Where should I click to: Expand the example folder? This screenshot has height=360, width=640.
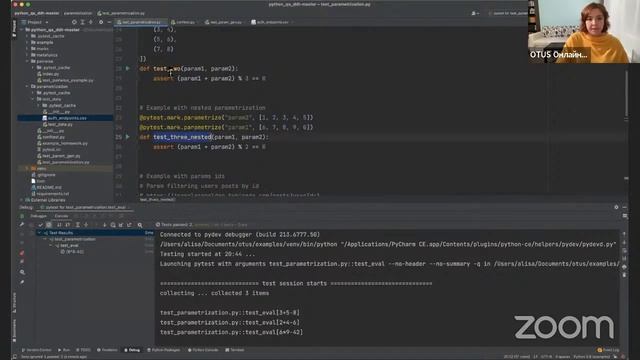(x=27, y=42)
